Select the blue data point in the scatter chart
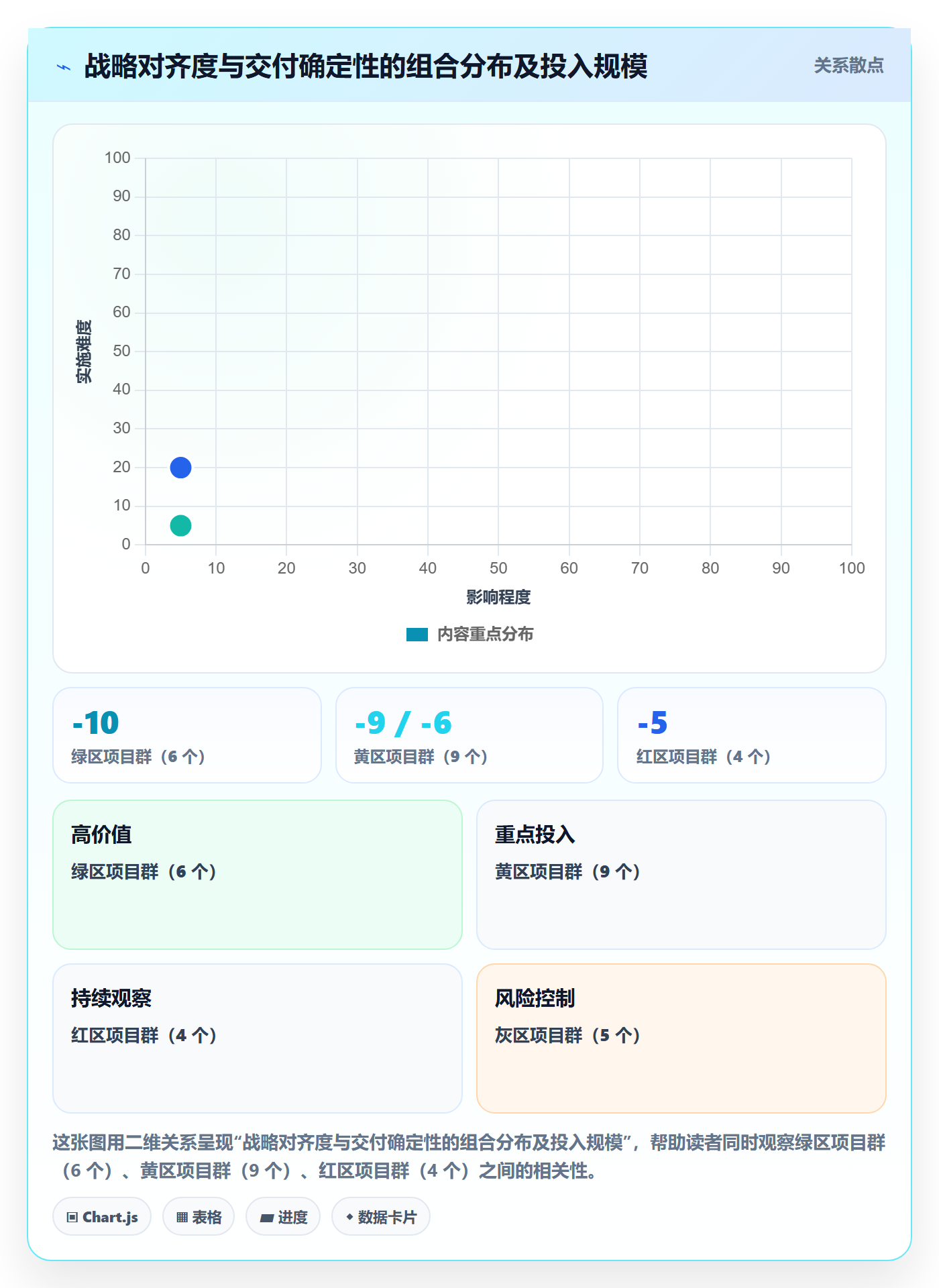The width and height of the screenshot is (939, 1288). [x=180, y=468]
